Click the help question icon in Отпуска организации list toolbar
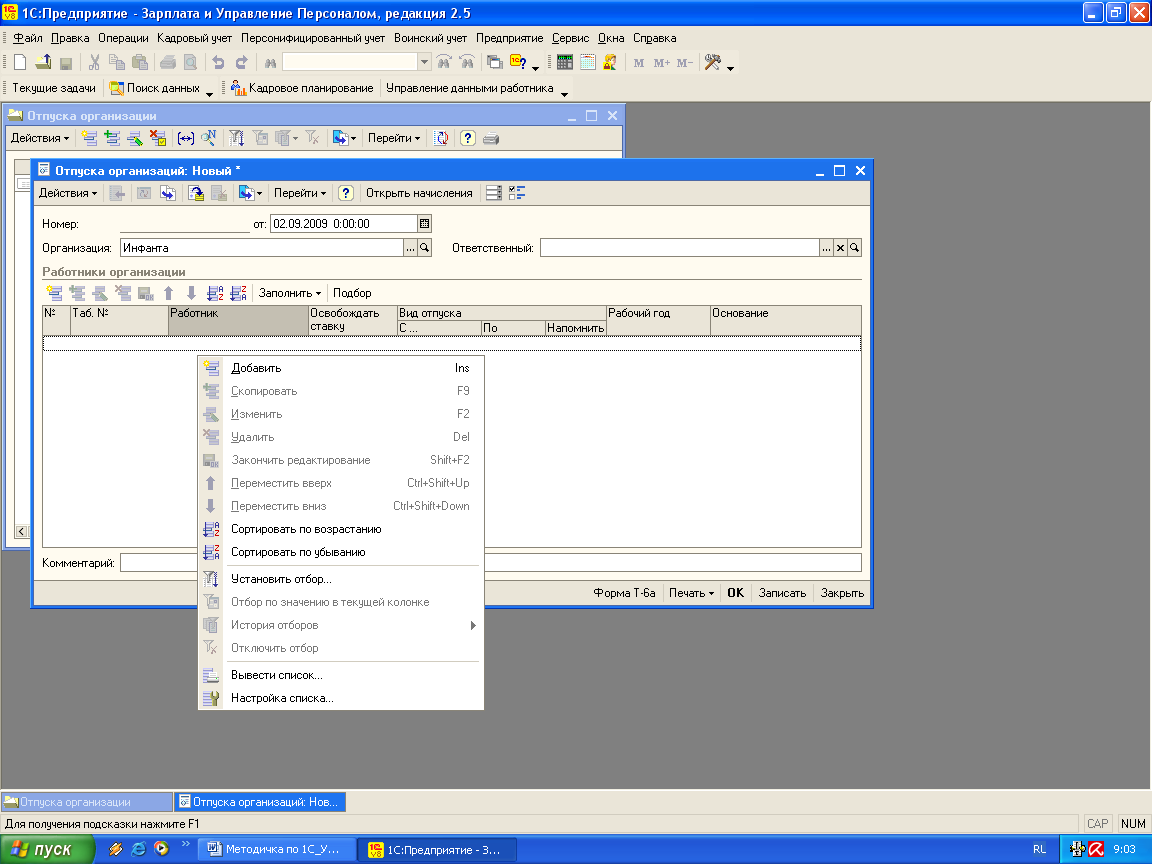Image resolution: width=1152 pixels, height=864 pixels. pyautogui.click(x=468, y=138)
